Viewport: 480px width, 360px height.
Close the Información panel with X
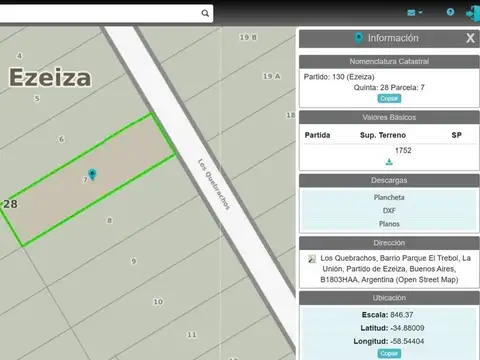click(x=470, y=38)
